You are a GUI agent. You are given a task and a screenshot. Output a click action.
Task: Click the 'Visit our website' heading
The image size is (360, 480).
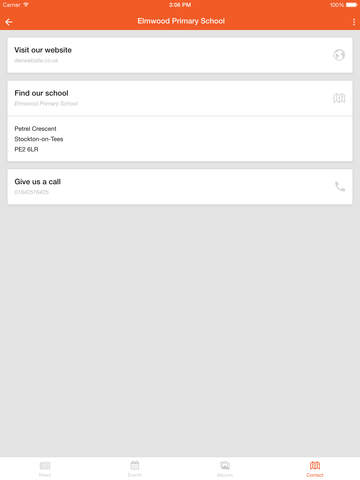[x=43, y=50]
